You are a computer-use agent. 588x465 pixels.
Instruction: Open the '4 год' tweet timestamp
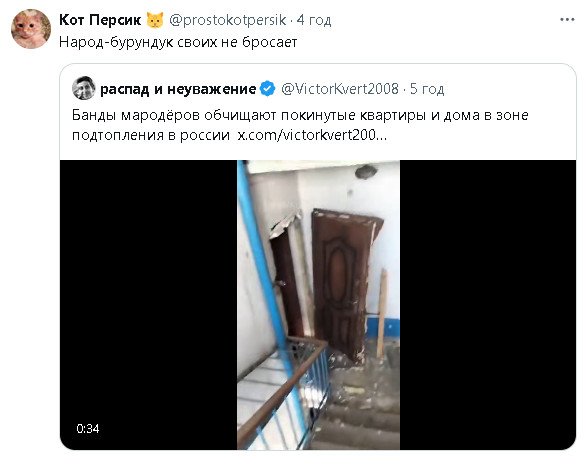[314, 20]
